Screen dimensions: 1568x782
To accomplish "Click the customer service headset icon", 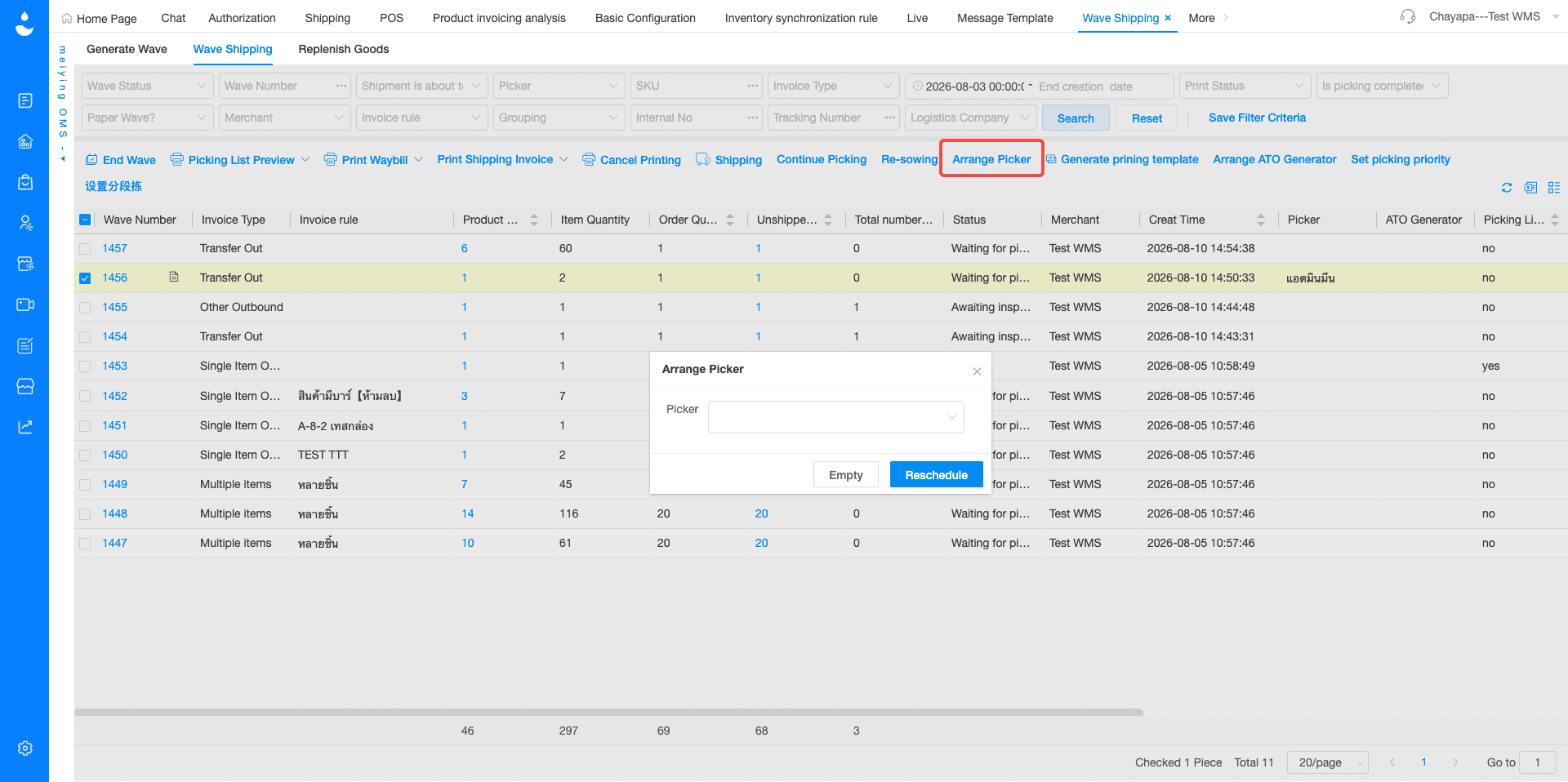I will point(1408,16).
